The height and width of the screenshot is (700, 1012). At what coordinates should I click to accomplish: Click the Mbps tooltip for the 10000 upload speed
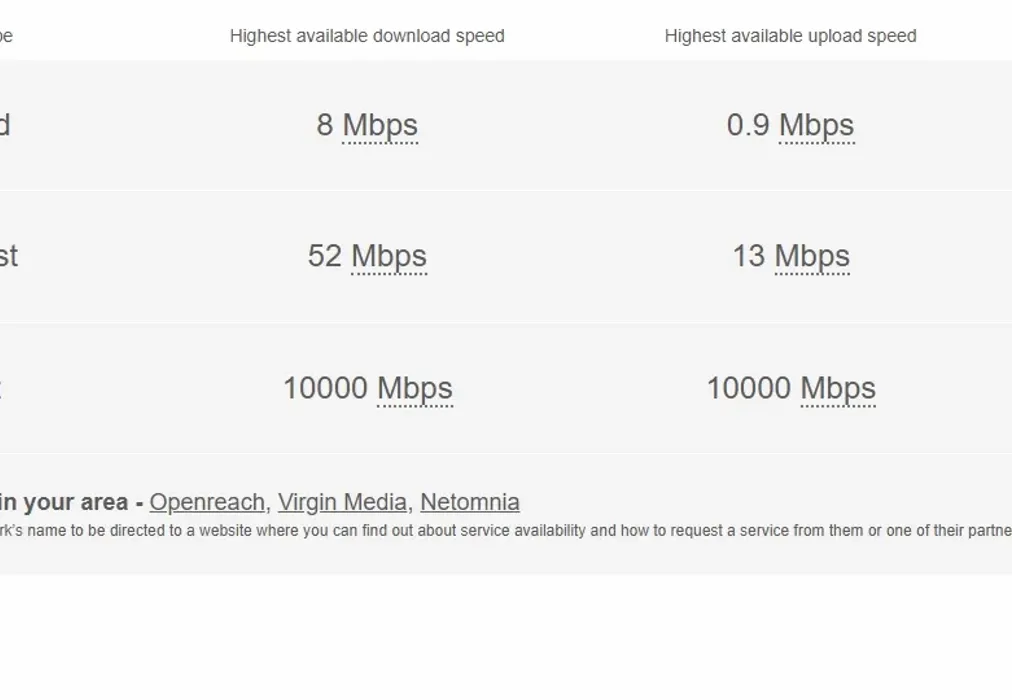[x=840, y=389]
